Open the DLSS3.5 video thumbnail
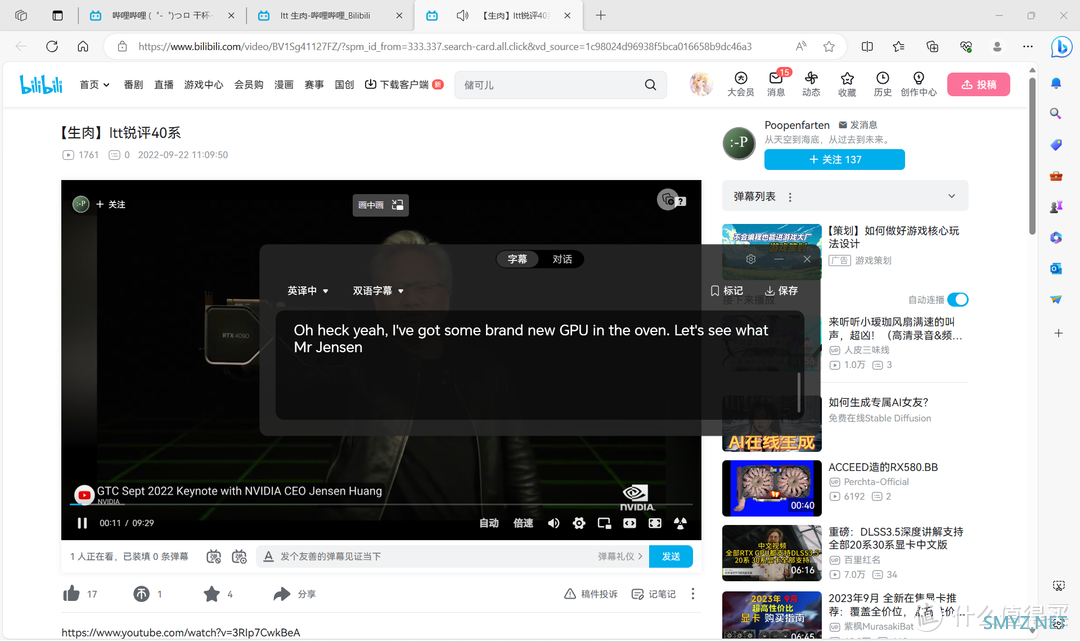 pyautogui.click(x=771, y=553)
